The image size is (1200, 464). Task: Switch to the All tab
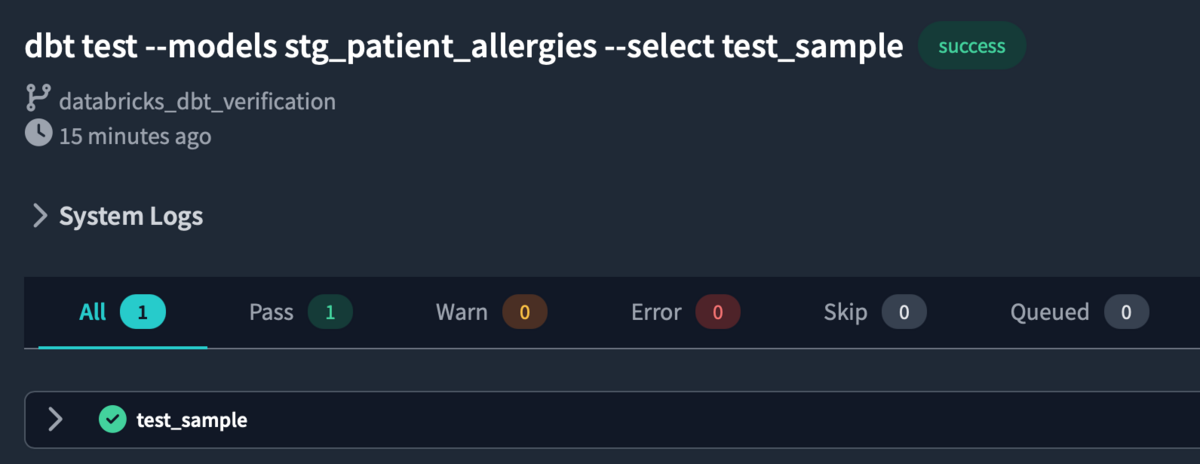122,313
